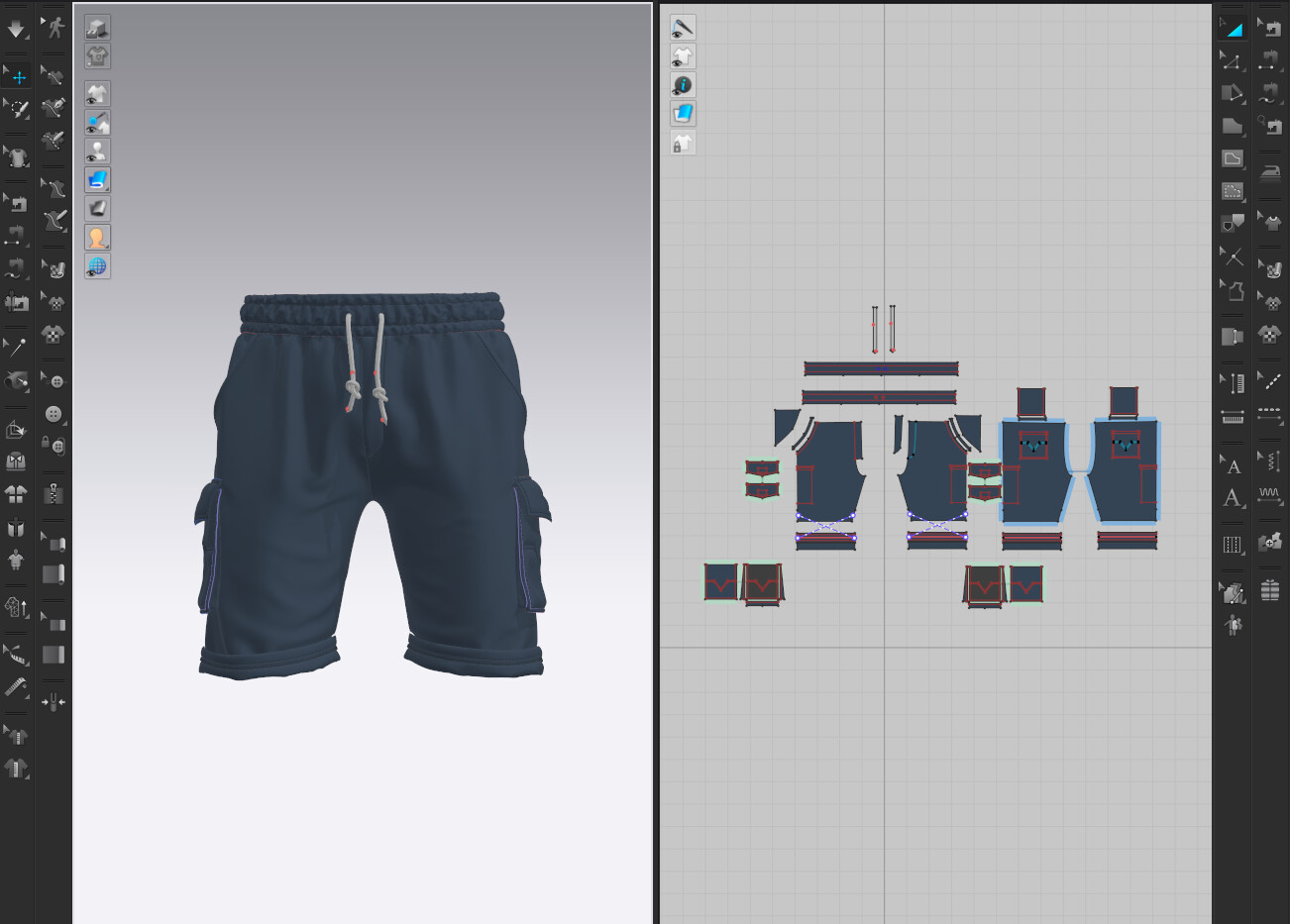This screenshot has height=924, width=1290.
Task: Choose the Pin tool in the 3D toolbar
Action: tap(17, 345)
